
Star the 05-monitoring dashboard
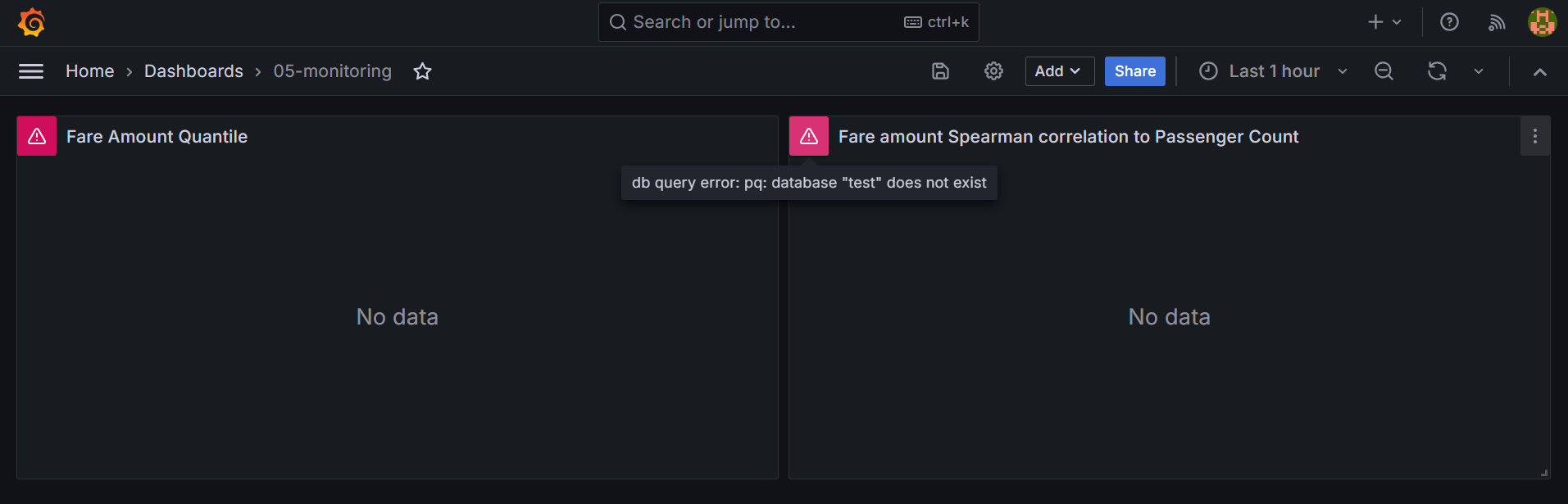(422, 71)
